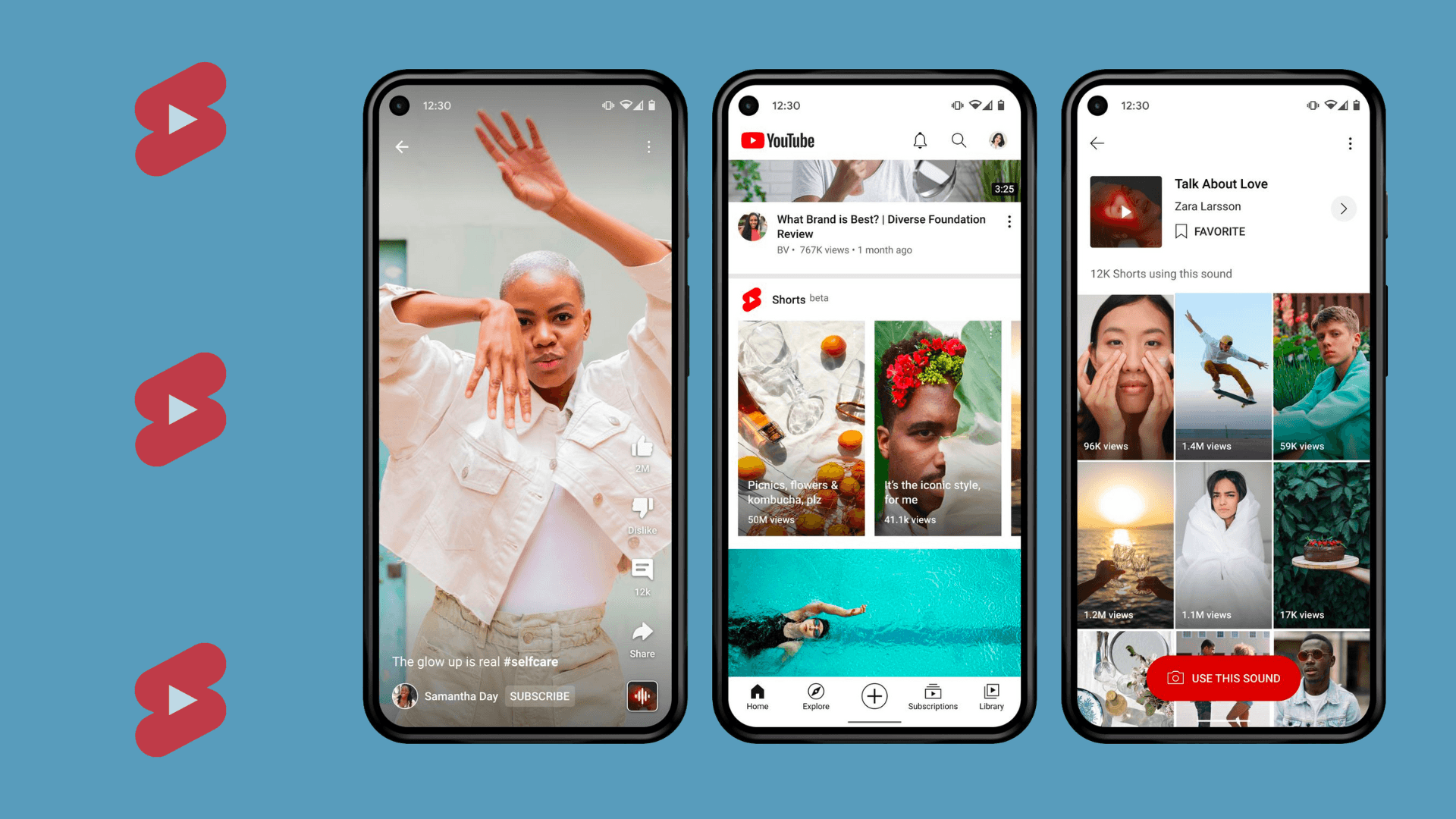
Task: Tap the search icon on YouTube home
Action: (x=958, y=141)
